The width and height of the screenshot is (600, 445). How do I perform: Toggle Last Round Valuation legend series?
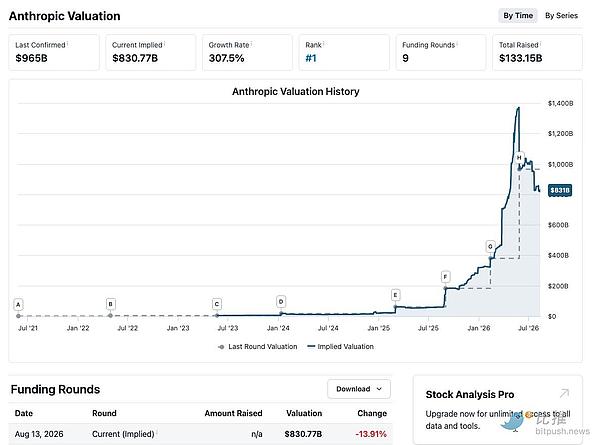click(x=258, y=347)
